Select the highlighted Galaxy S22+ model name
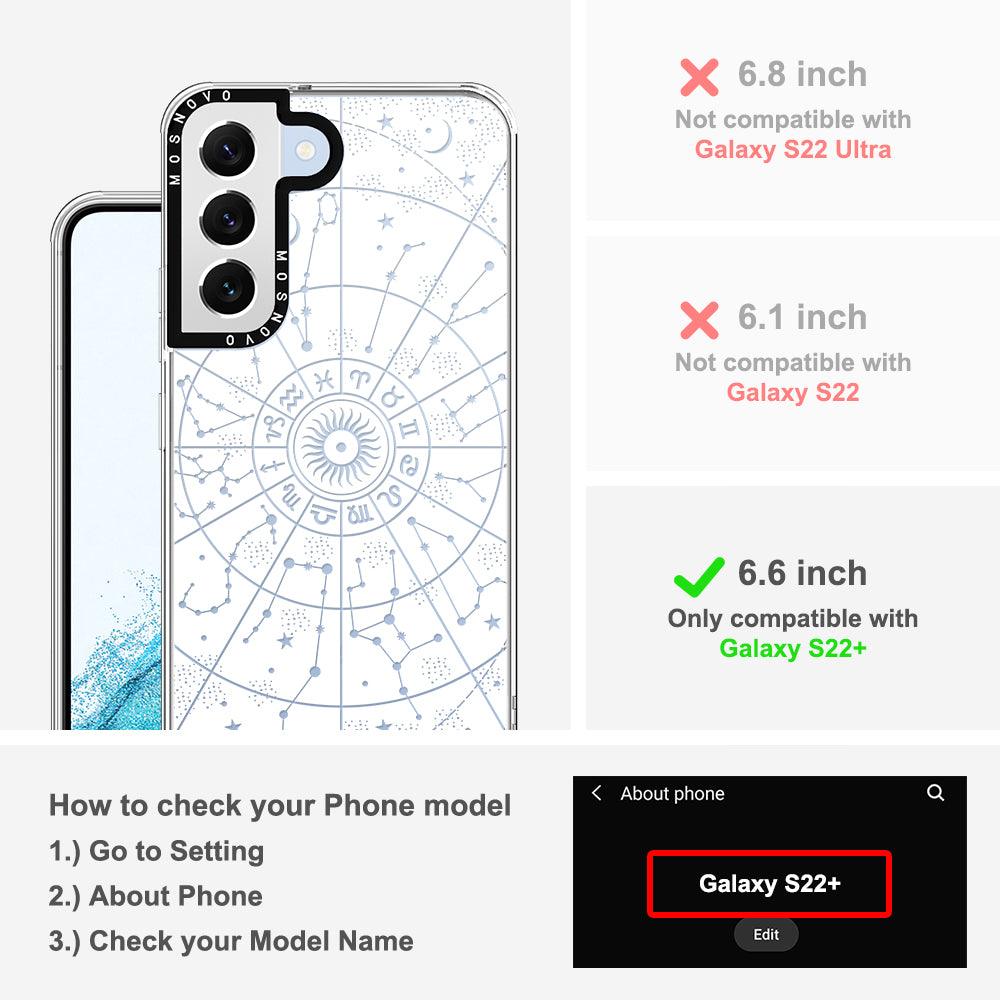 tap(769, 884)
